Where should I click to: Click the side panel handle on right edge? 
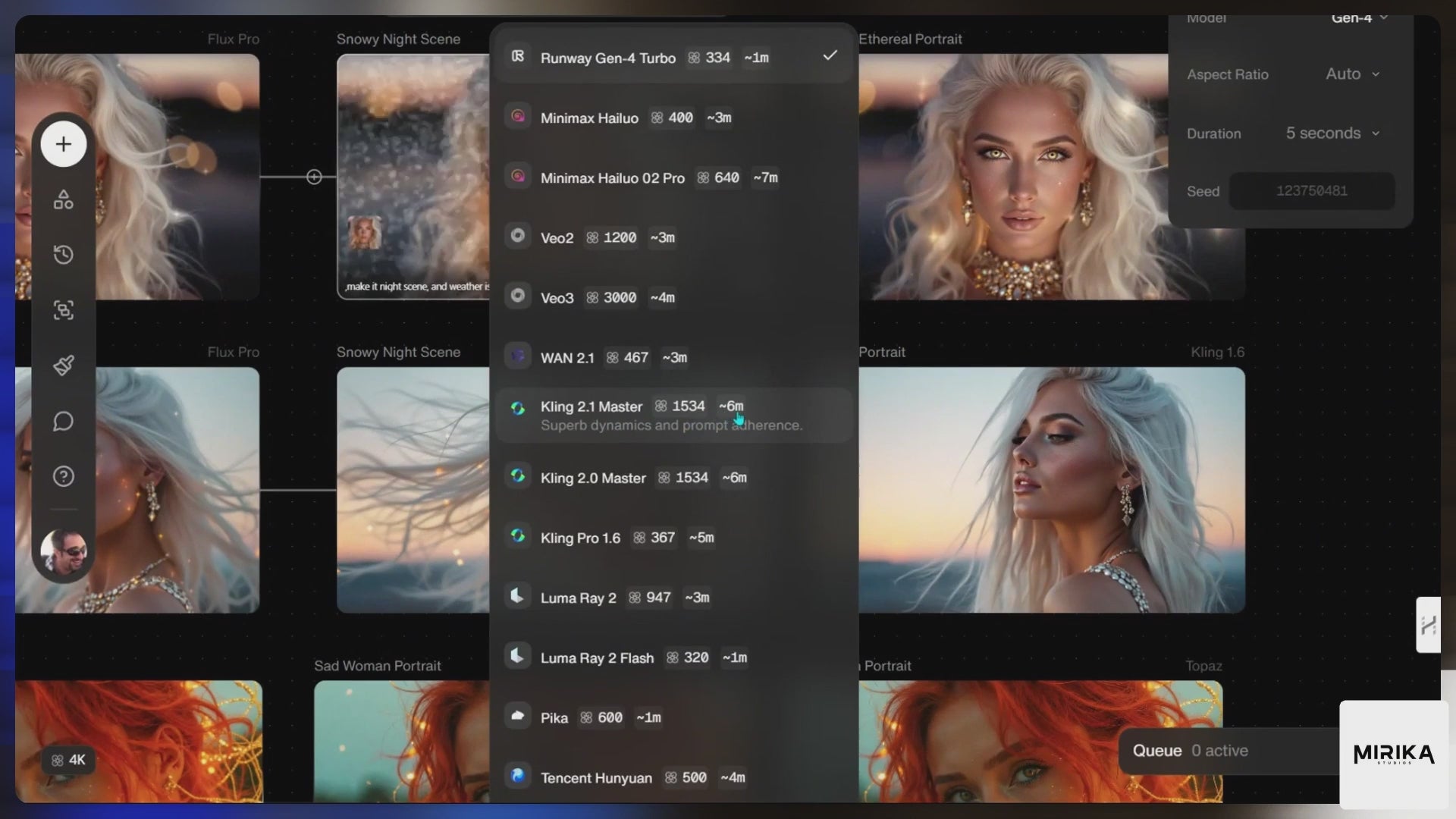1429,625
